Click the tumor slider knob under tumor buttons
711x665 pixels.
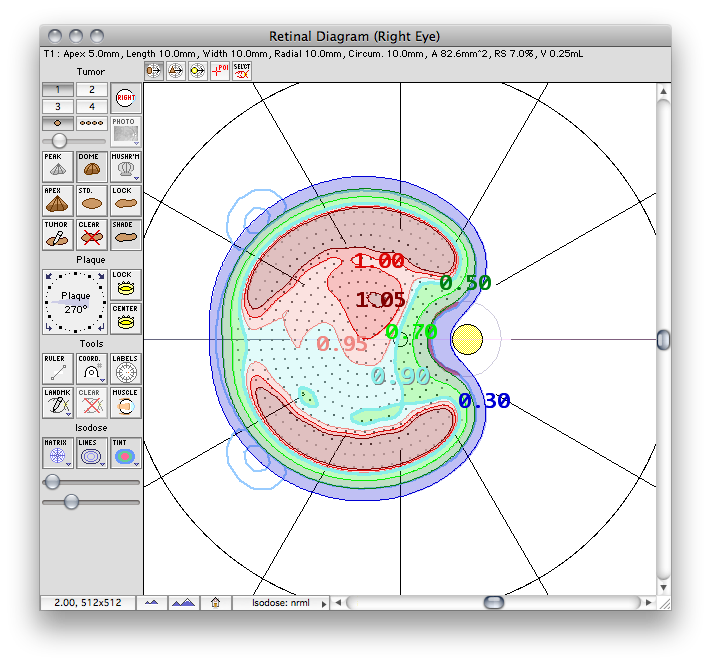click(59, 141)
